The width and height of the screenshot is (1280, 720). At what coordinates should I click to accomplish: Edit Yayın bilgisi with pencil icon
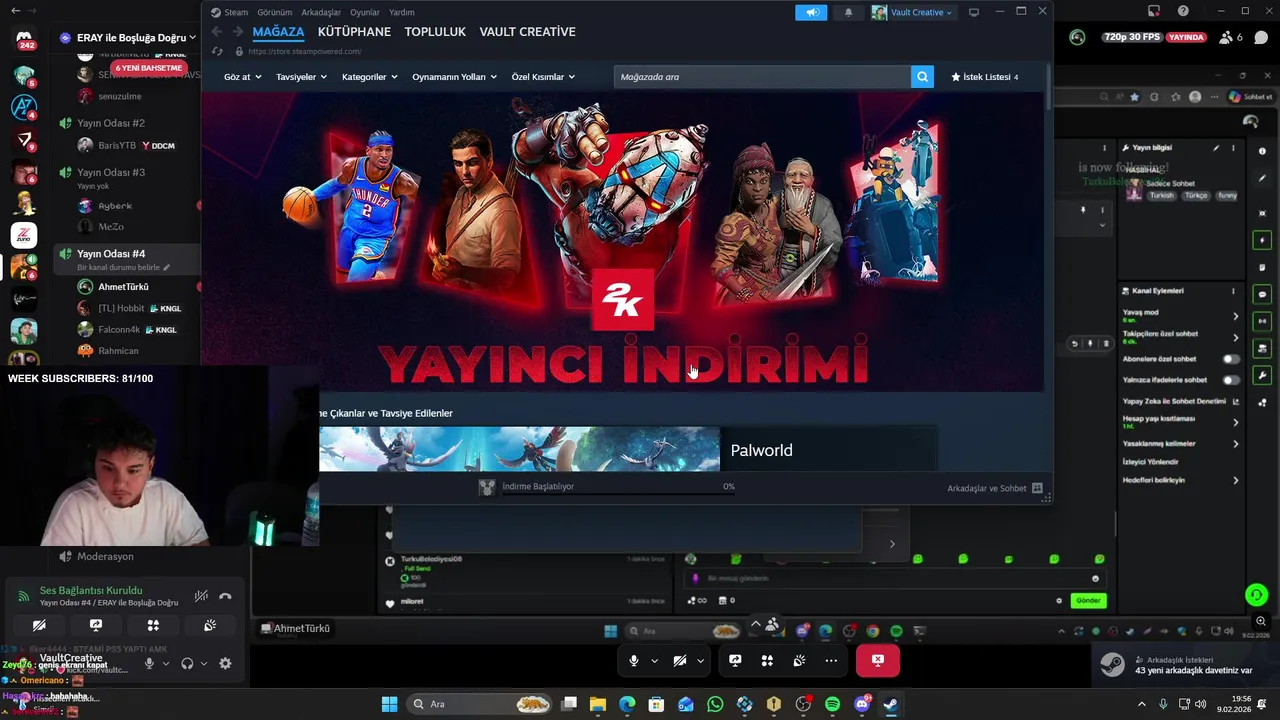pos(1217,147)
